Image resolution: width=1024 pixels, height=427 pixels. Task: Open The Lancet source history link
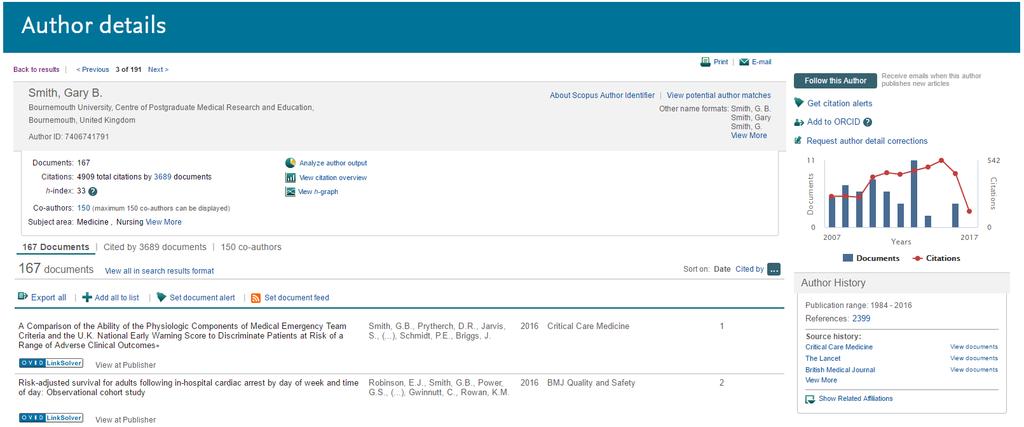pos(823,358)
